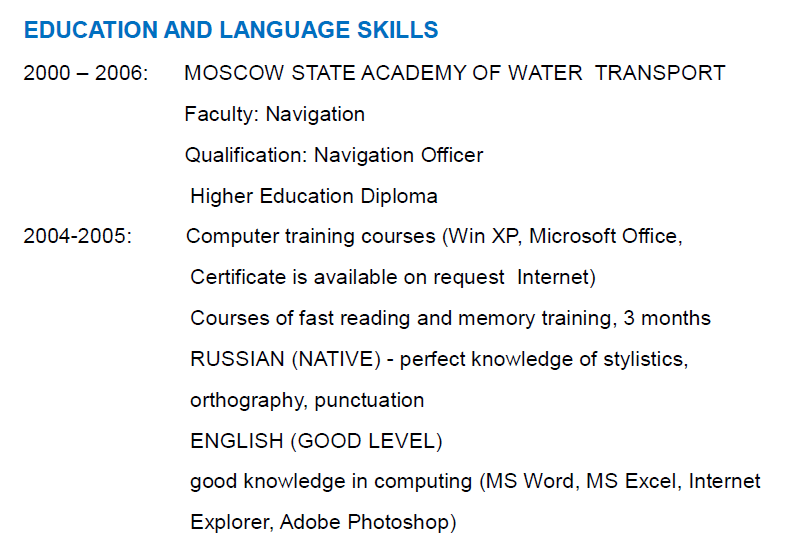Image resolution: width=803 pixels, height=550 pixels.
Task: Click the Explorer, Adobe Photoshop line
Action: 322,522
